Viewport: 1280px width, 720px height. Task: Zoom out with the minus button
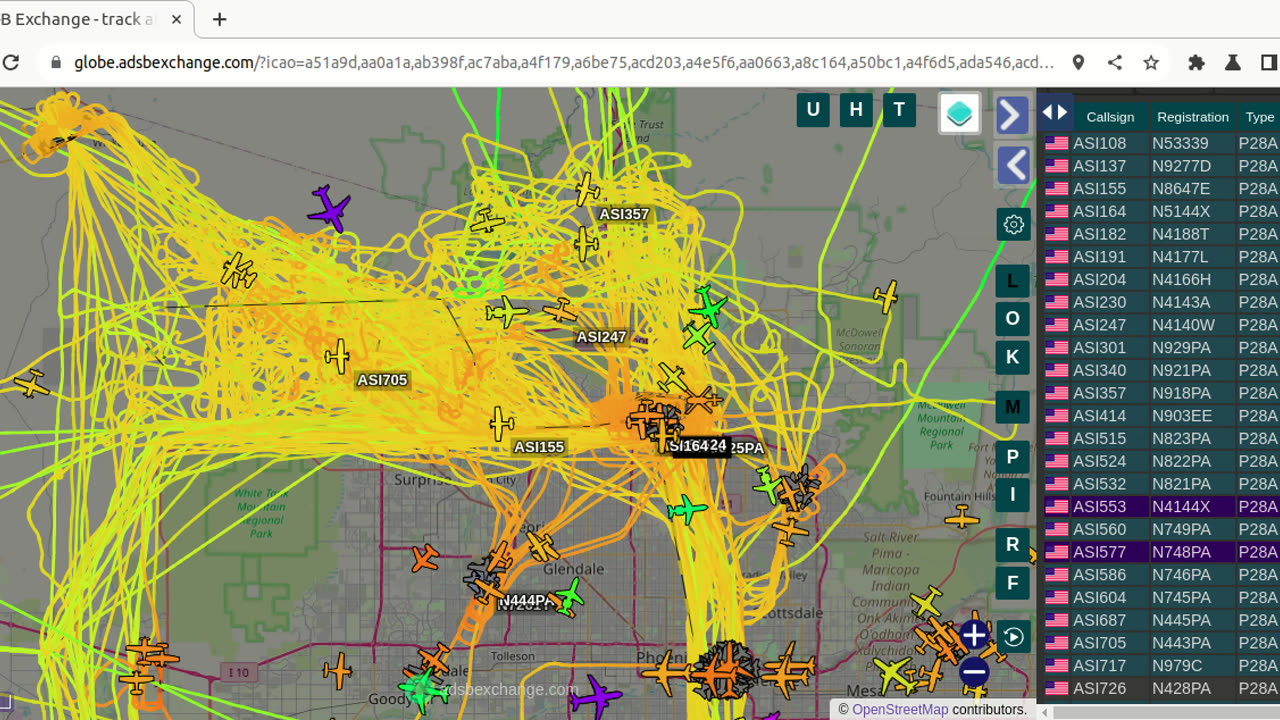(x=974, y=672)
